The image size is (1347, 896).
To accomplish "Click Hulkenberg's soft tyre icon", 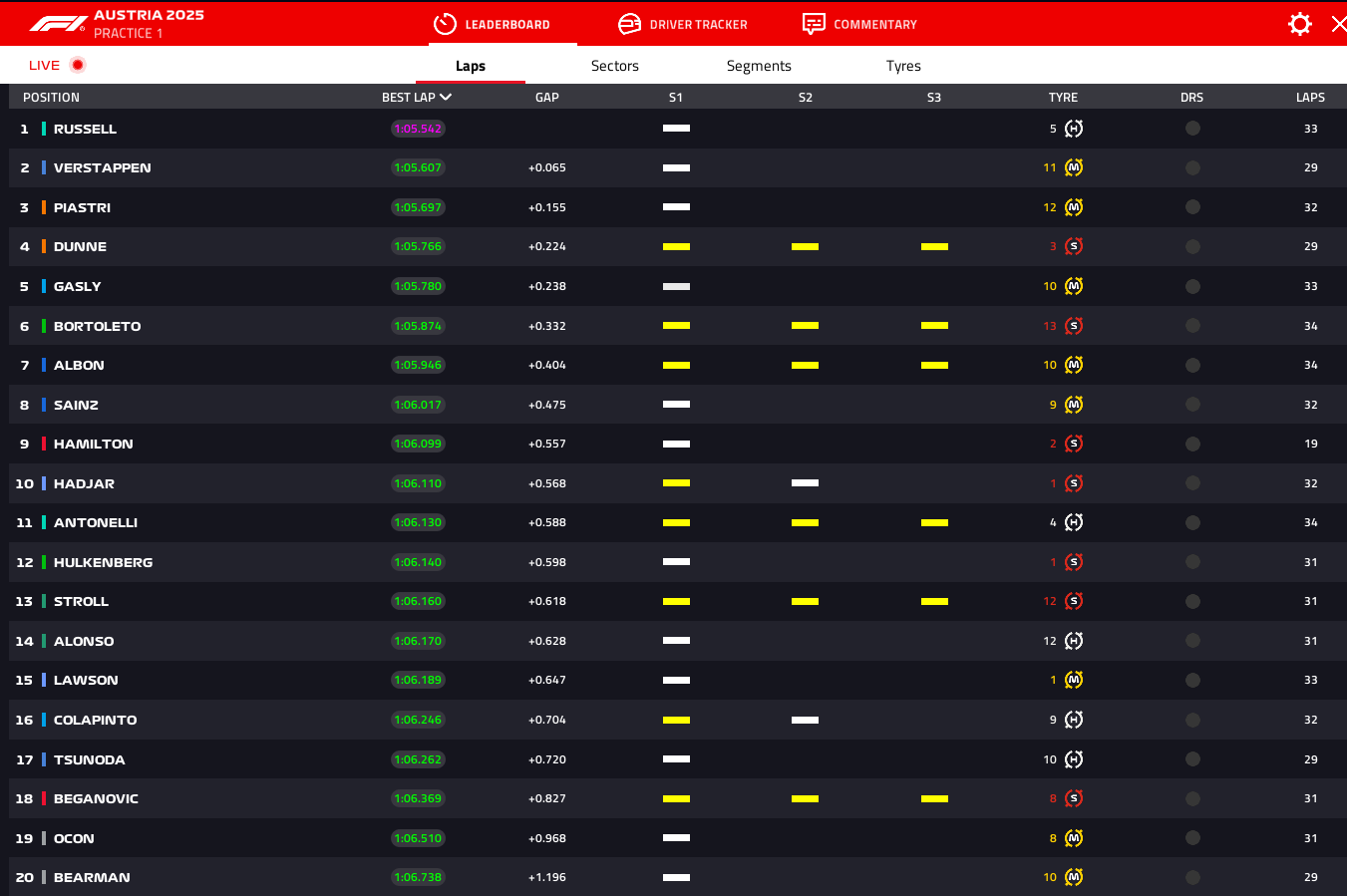I will [1074, 562].
